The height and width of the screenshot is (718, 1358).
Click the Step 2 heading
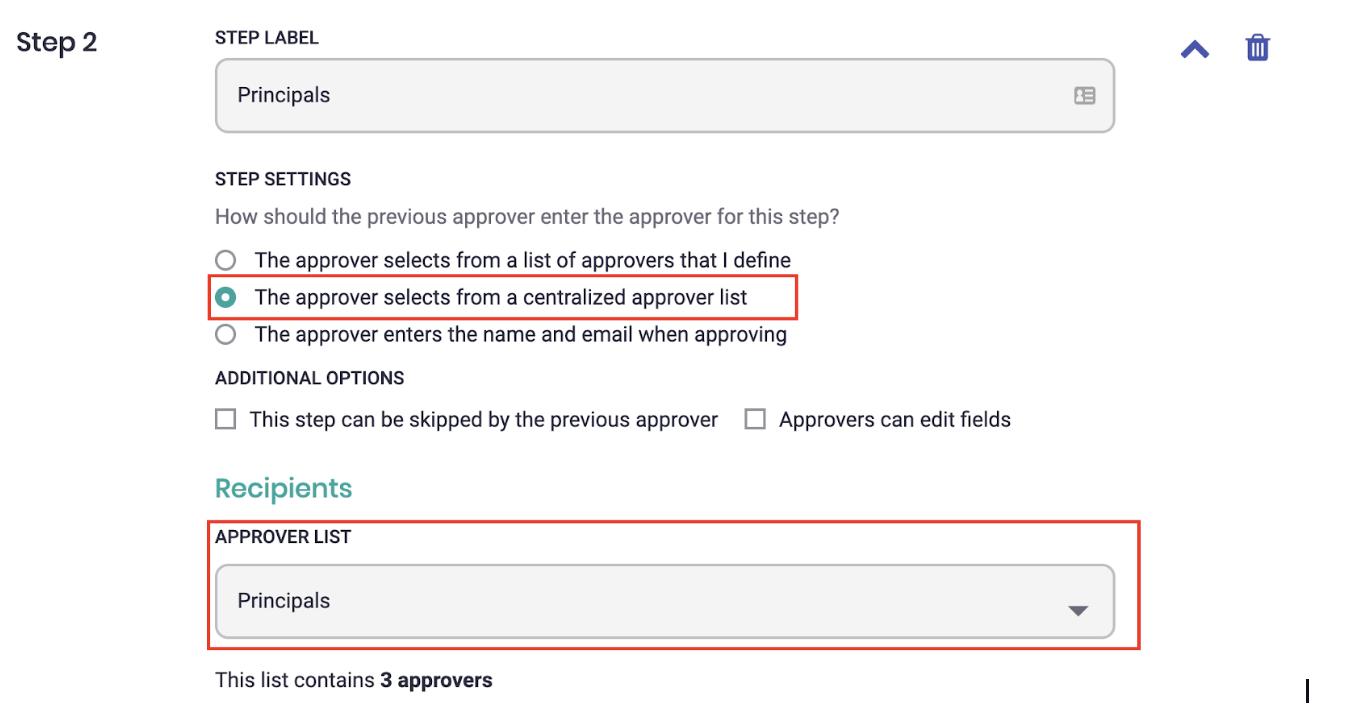pyautogui.click(x=57, y=43)
